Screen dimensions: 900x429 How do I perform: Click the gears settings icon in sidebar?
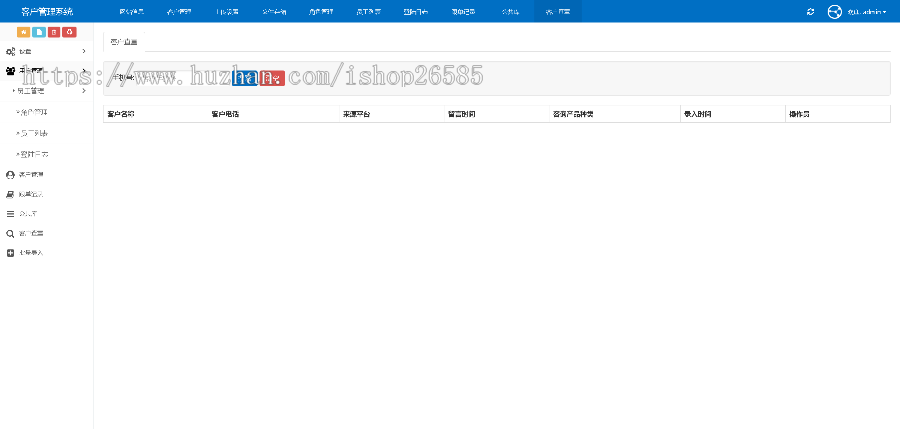click(x=10, y=52)
